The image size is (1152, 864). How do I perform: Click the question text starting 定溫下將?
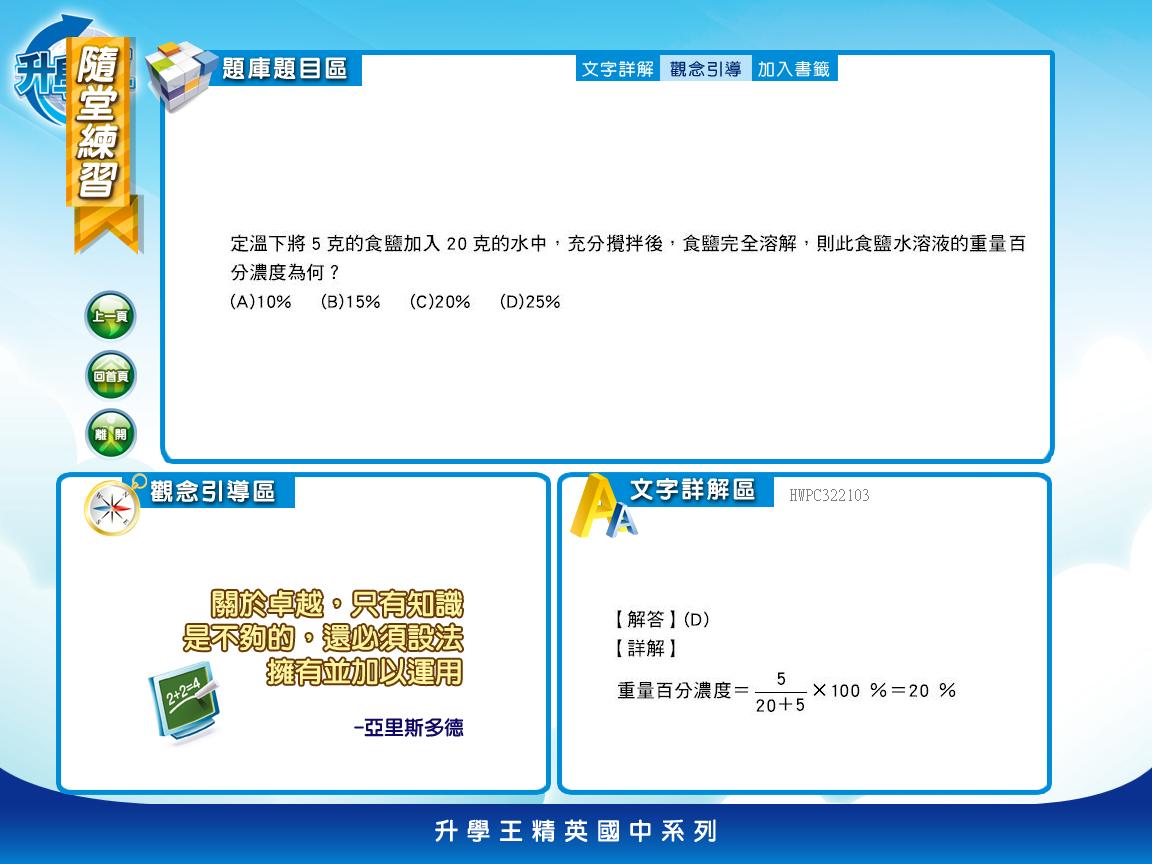click(x=628, y=258)
